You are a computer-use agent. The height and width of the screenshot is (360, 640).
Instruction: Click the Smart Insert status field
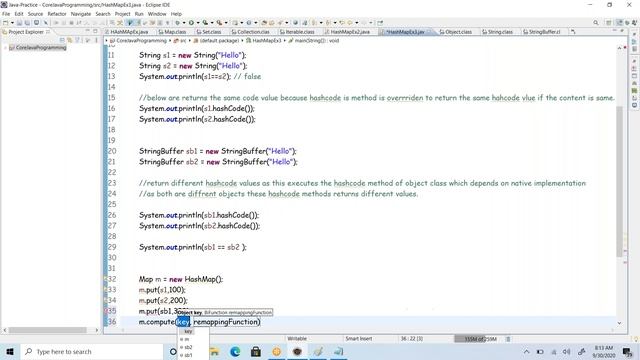click(359, 339)
